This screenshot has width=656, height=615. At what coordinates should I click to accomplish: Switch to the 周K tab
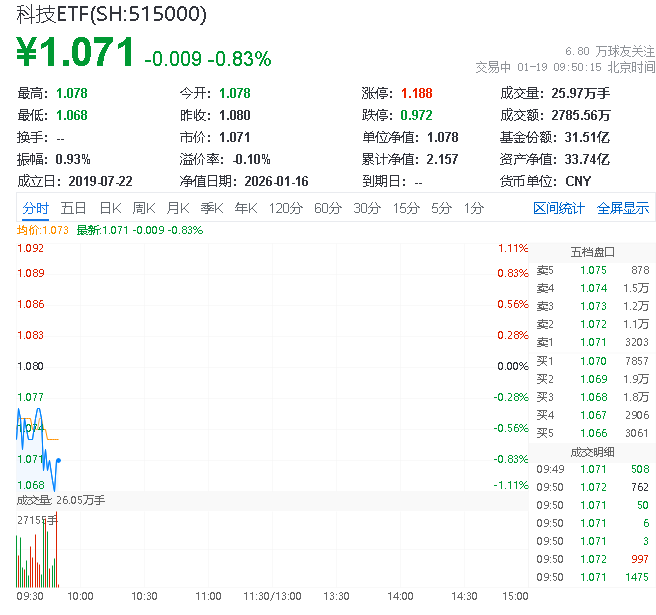(144, 208)
